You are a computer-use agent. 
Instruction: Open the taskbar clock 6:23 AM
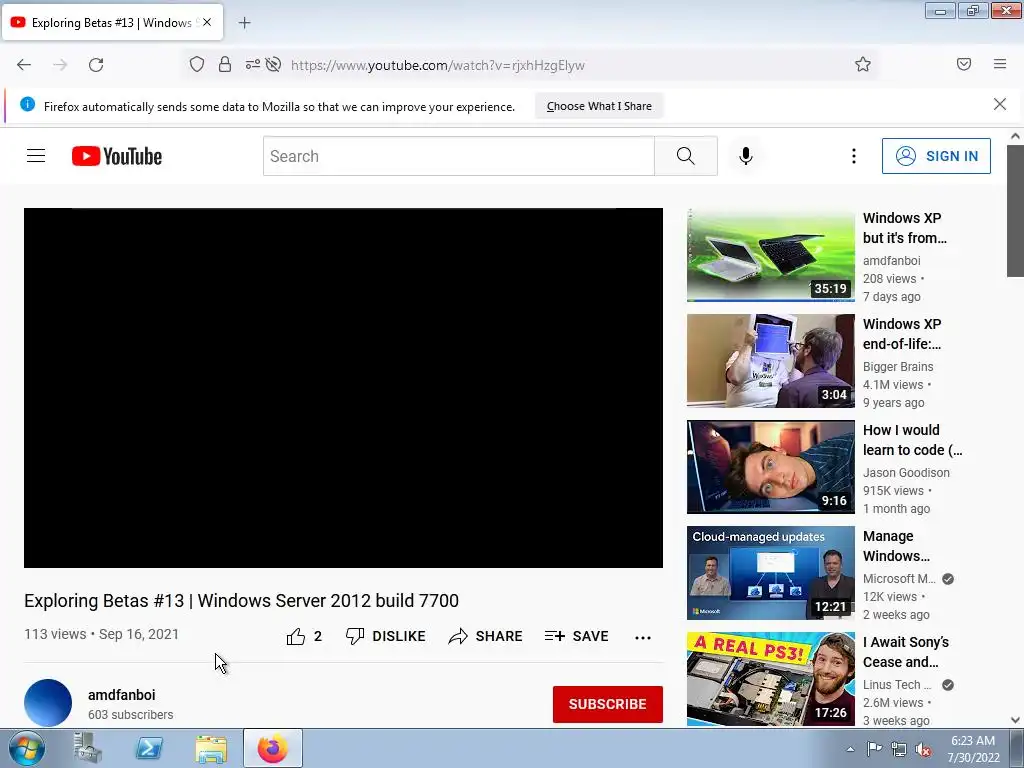pos(973,749)
